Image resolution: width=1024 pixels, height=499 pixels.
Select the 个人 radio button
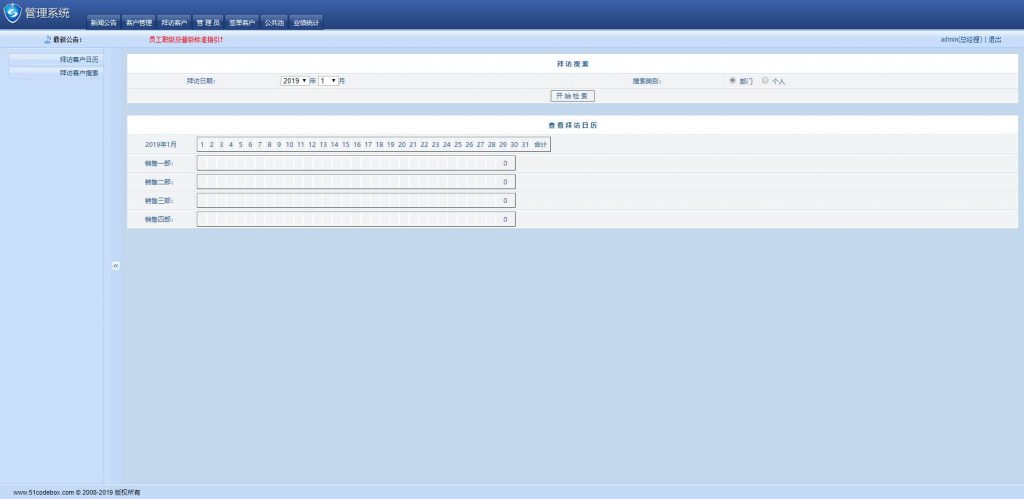tap(765, 80)
